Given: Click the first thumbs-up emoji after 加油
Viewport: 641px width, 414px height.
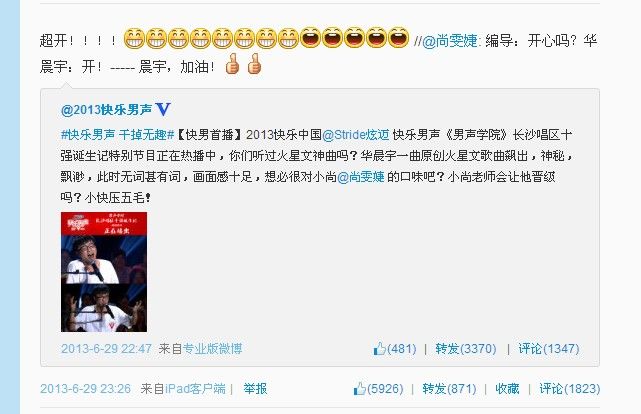Looking at the screenshot, I should pos(233,64).
